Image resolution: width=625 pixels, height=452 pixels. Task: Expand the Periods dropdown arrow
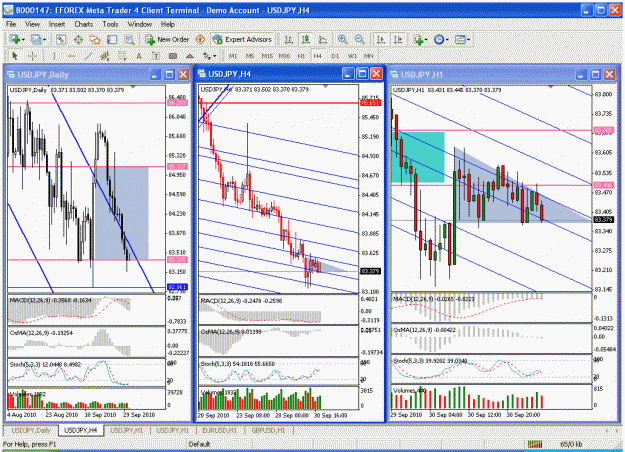pyautogui.click(x=447, y=40)
